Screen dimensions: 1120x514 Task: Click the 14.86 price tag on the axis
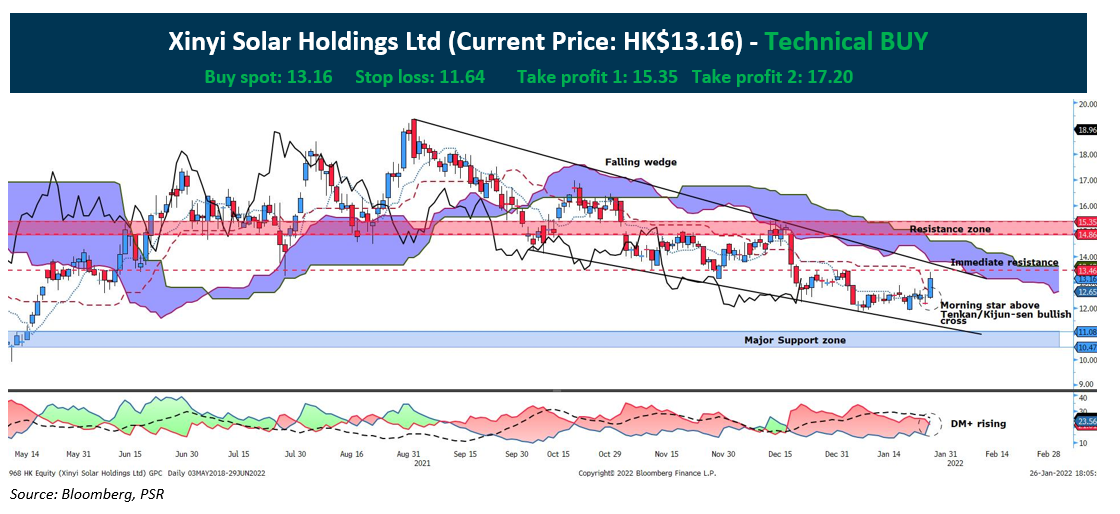pyautogui.click(x=1087, y=233)
